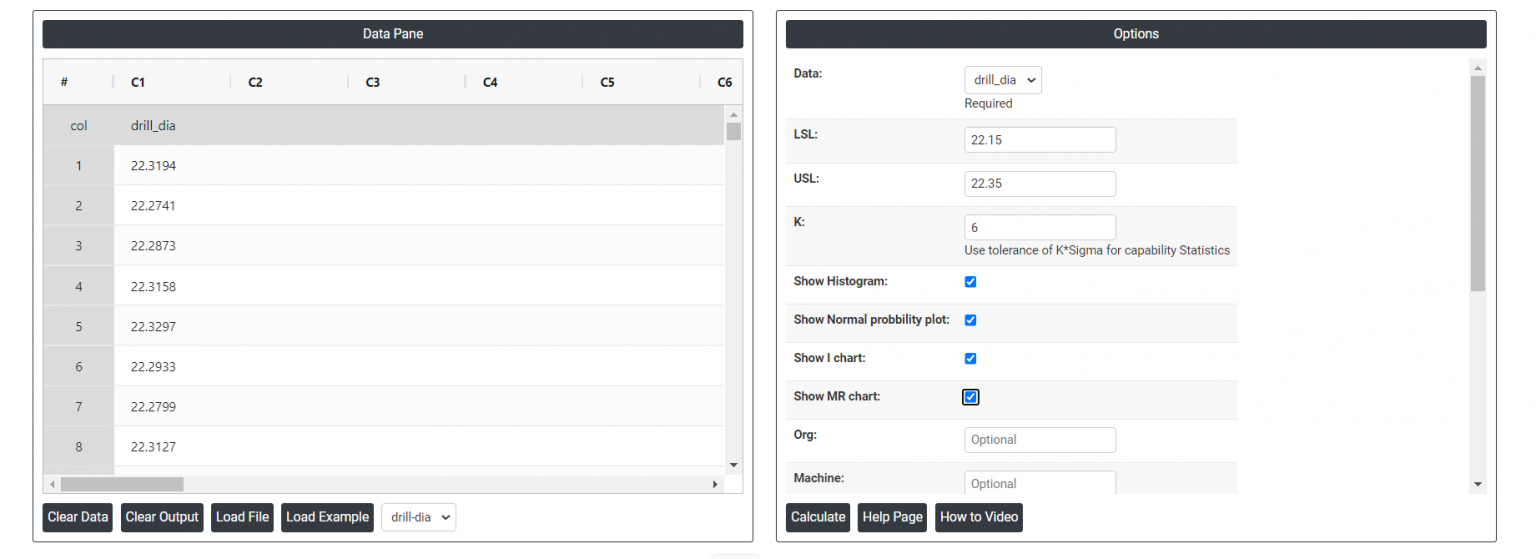Viewport: 1536px width, 559px height.
Task: Disable the Show I chart checkbox
Action: [x=970, y=358]
